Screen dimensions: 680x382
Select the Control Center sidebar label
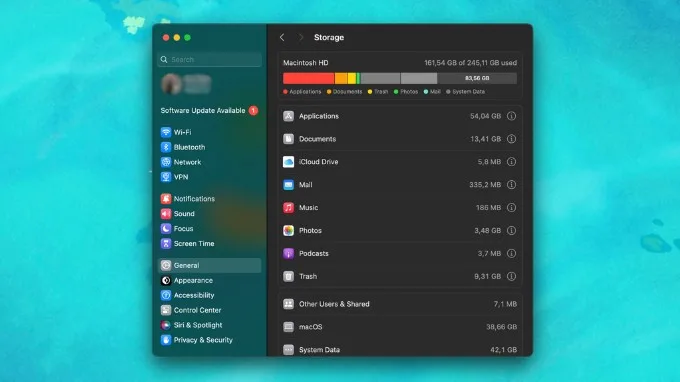(x=197, y=310)
